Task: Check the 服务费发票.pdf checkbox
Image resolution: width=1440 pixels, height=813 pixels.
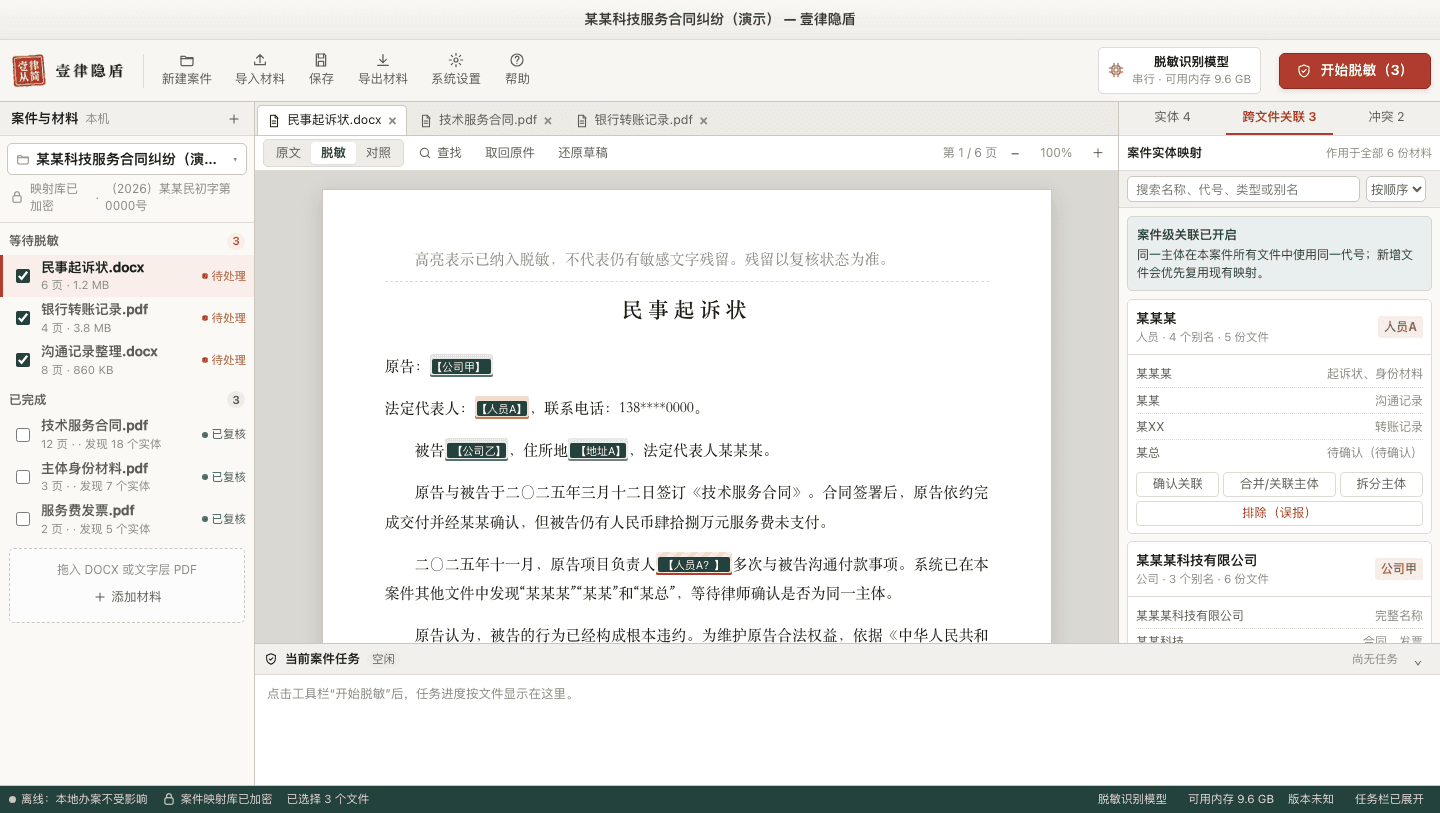Action: pyautogui.click(x=23, y=519)
